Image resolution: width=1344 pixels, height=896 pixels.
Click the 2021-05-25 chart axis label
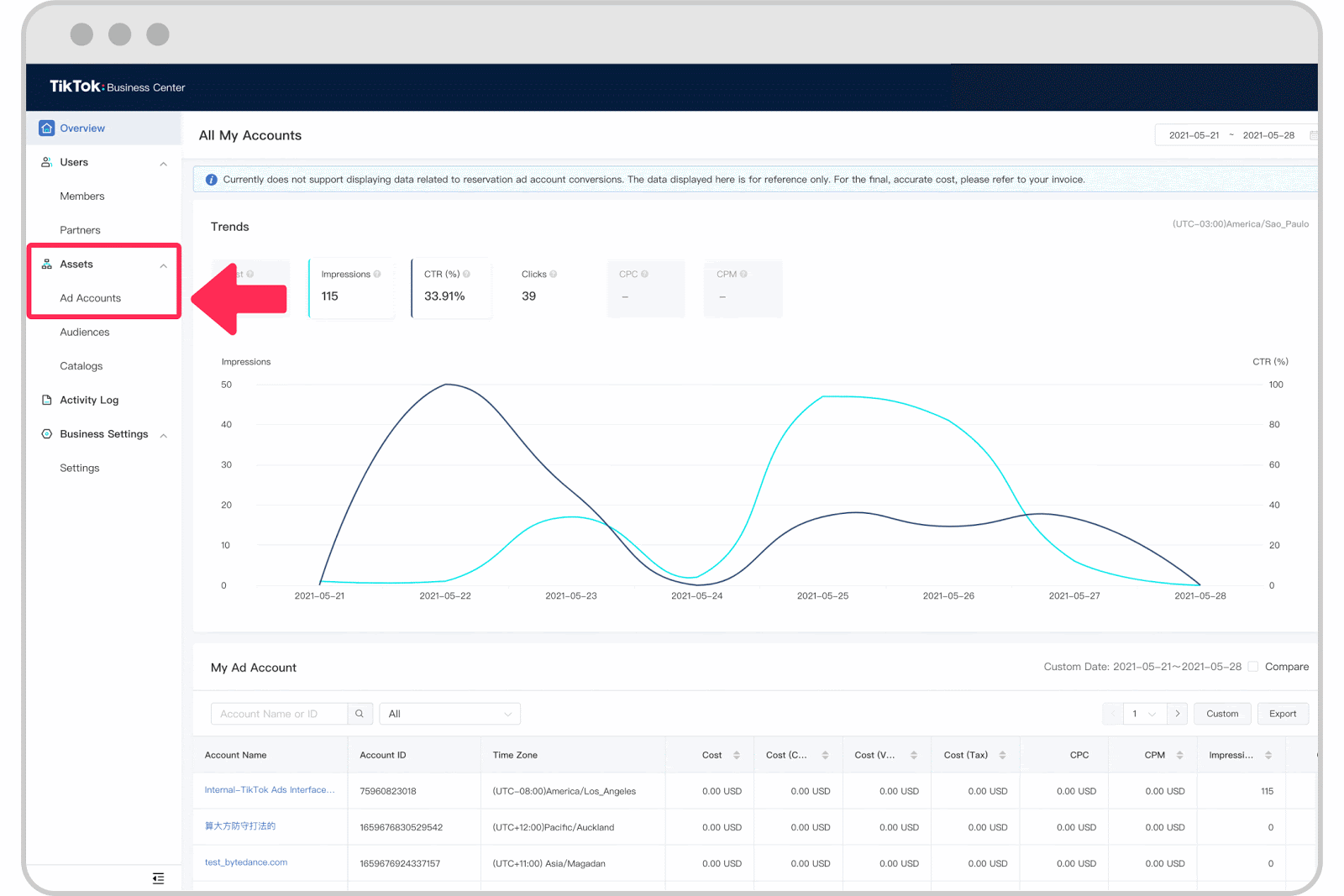click(x=822, y=595)
